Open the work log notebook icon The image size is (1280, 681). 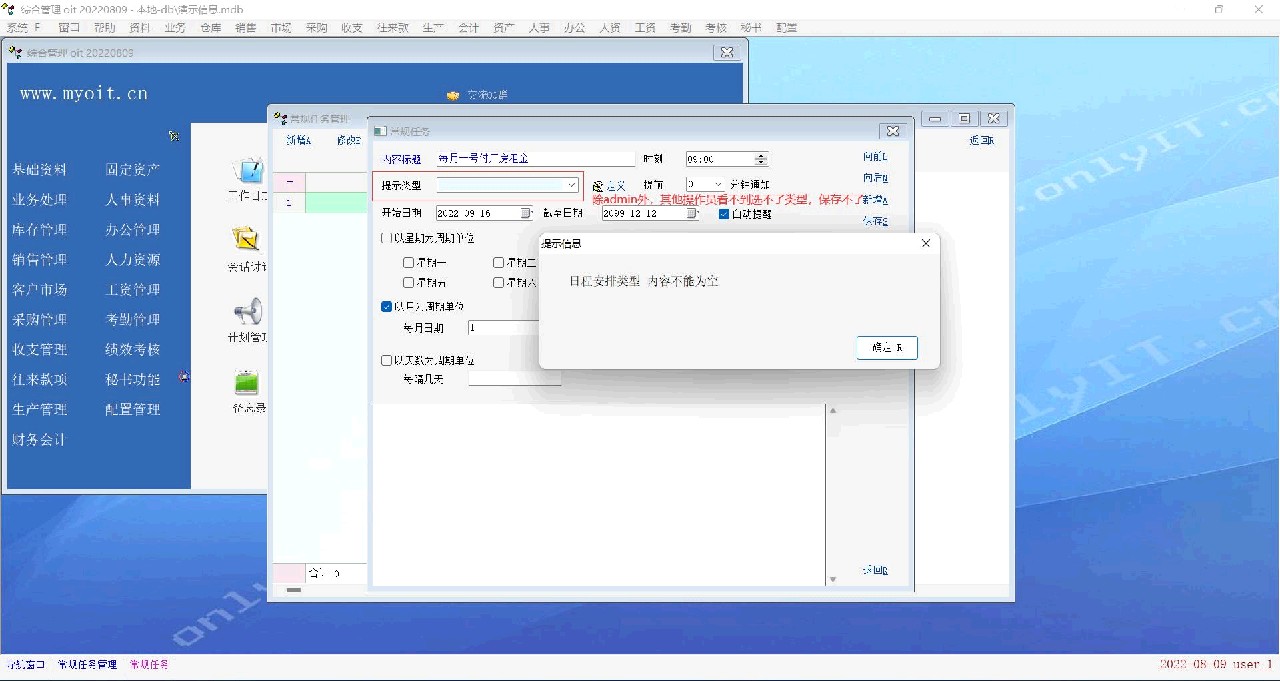tap(247, 170)
